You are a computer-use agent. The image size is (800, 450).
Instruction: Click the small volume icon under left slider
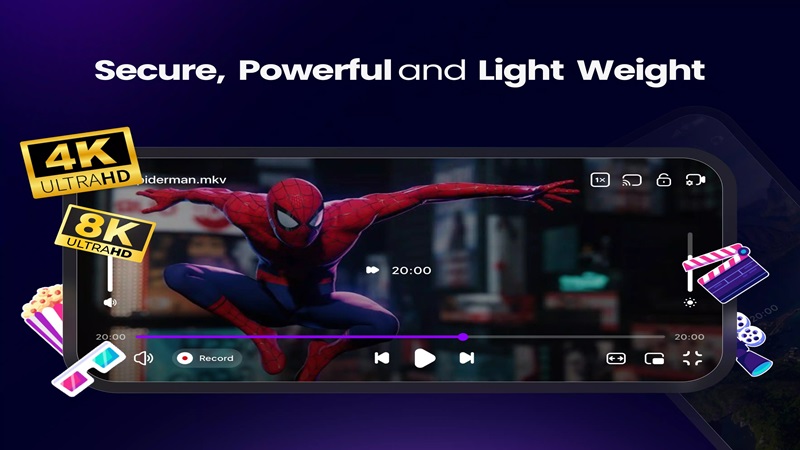coord(110,302)
